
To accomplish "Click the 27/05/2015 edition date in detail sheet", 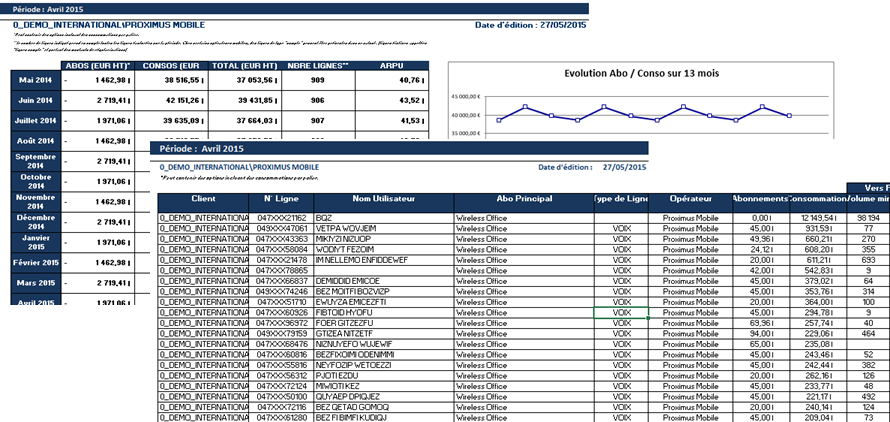I will click(x=624, y=167).
